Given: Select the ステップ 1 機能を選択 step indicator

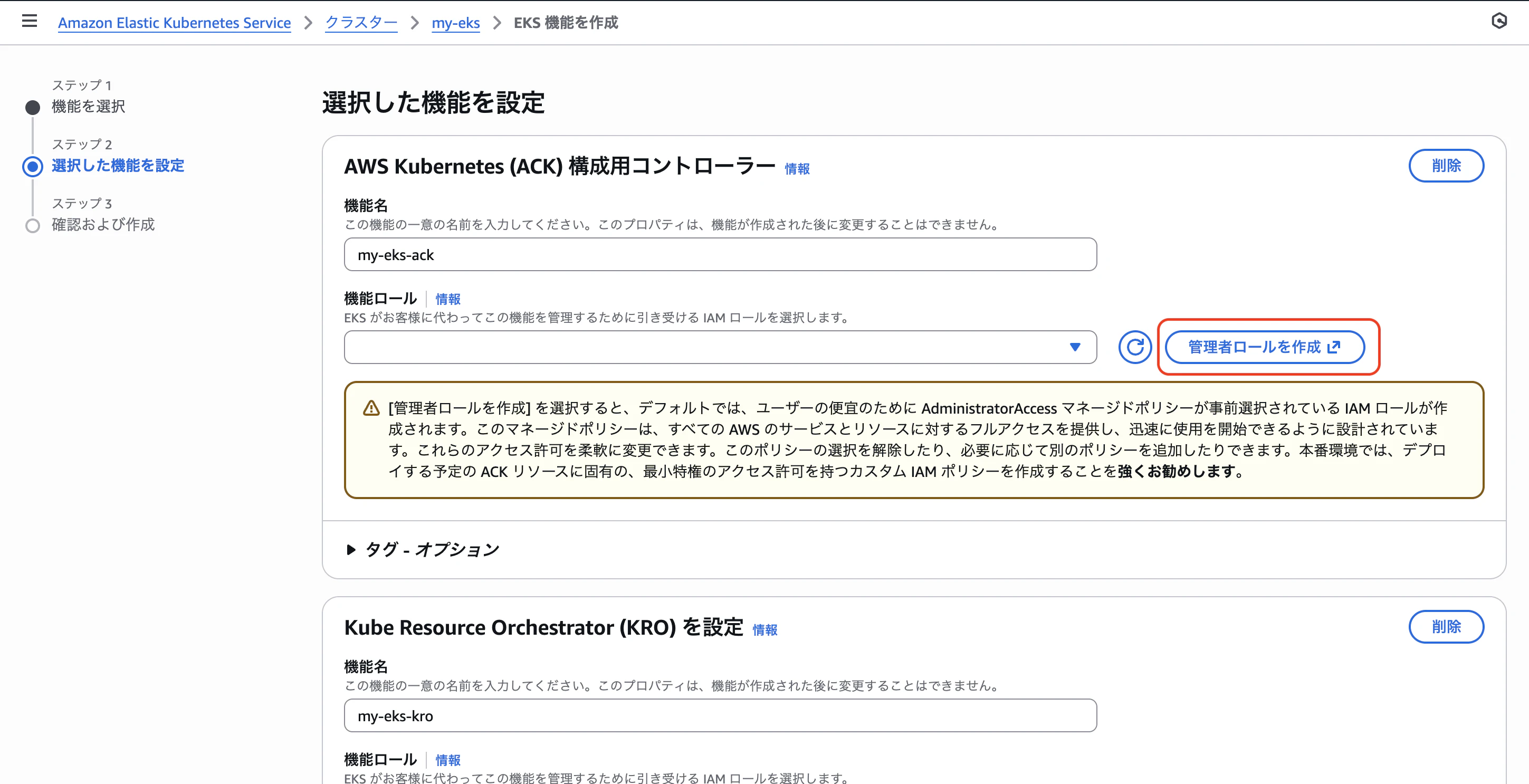Looking at the screenshot, I should click(33, 107).
